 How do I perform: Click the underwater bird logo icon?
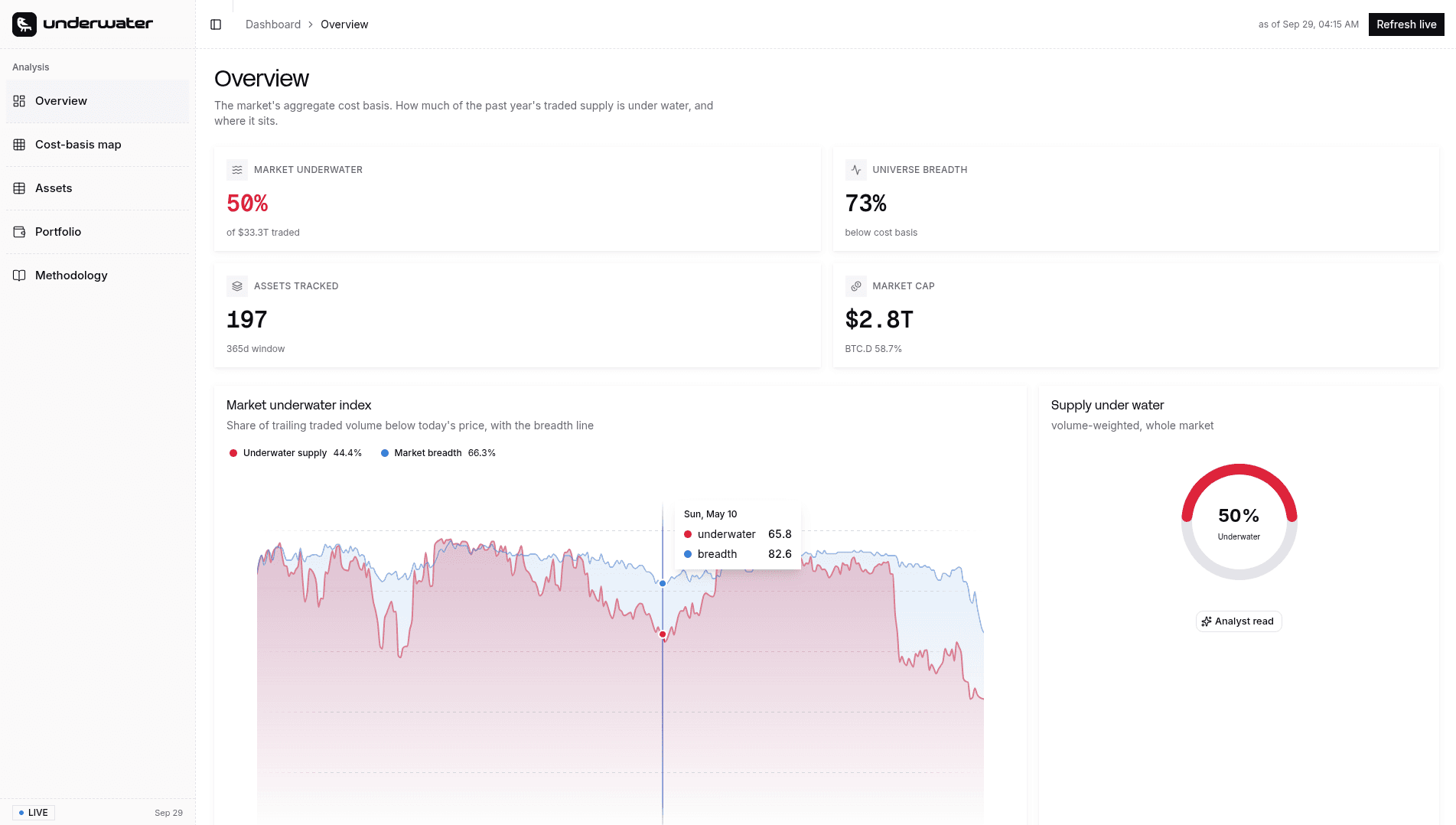coord(24,24)
